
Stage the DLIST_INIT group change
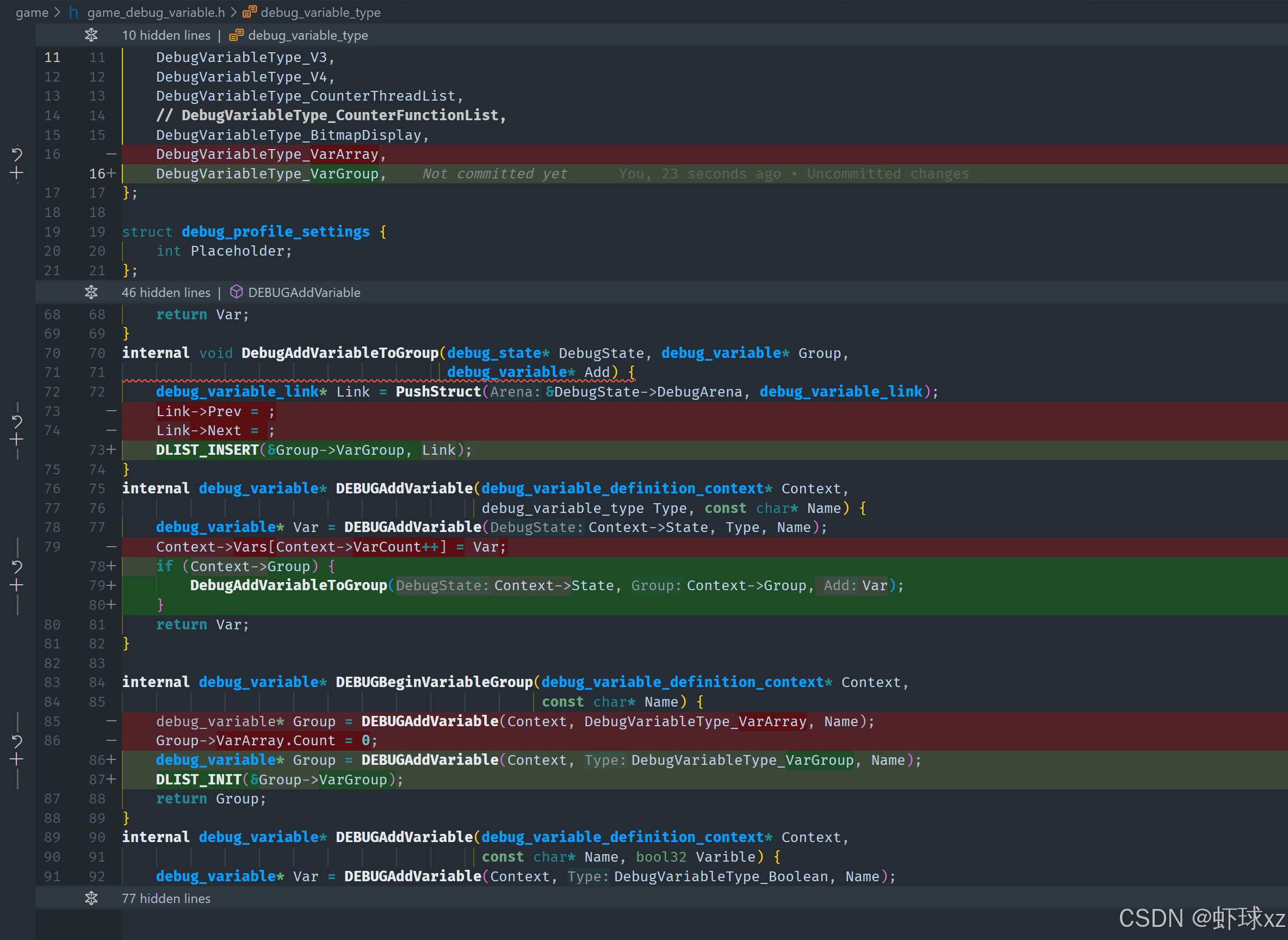coord(16,759)
